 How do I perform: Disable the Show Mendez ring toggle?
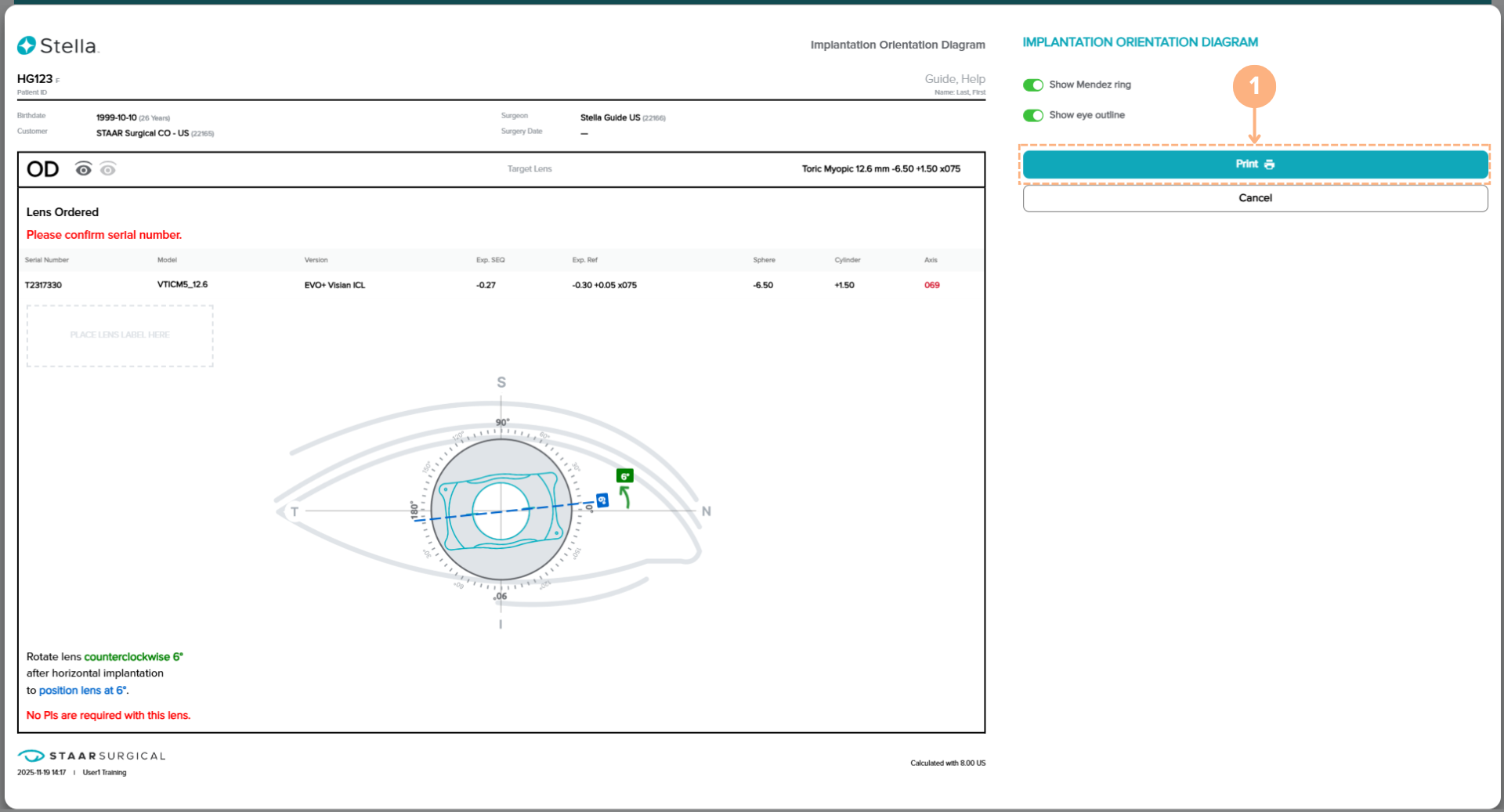[x=1033, y=85]
